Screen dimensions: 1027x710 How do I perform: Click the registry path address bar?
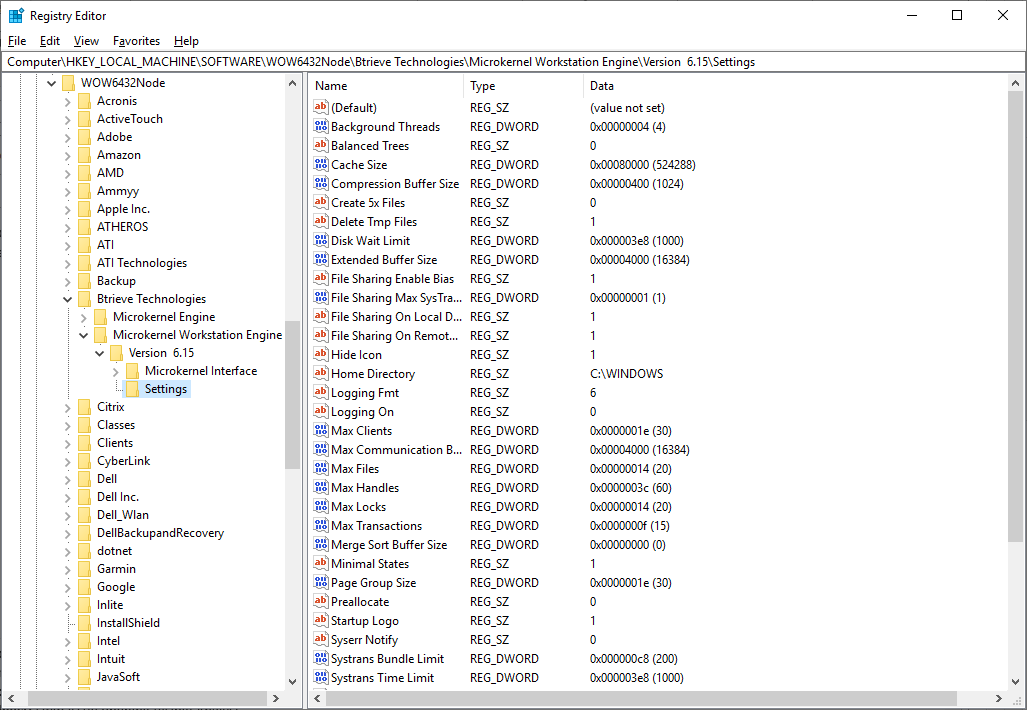point(513,62)
